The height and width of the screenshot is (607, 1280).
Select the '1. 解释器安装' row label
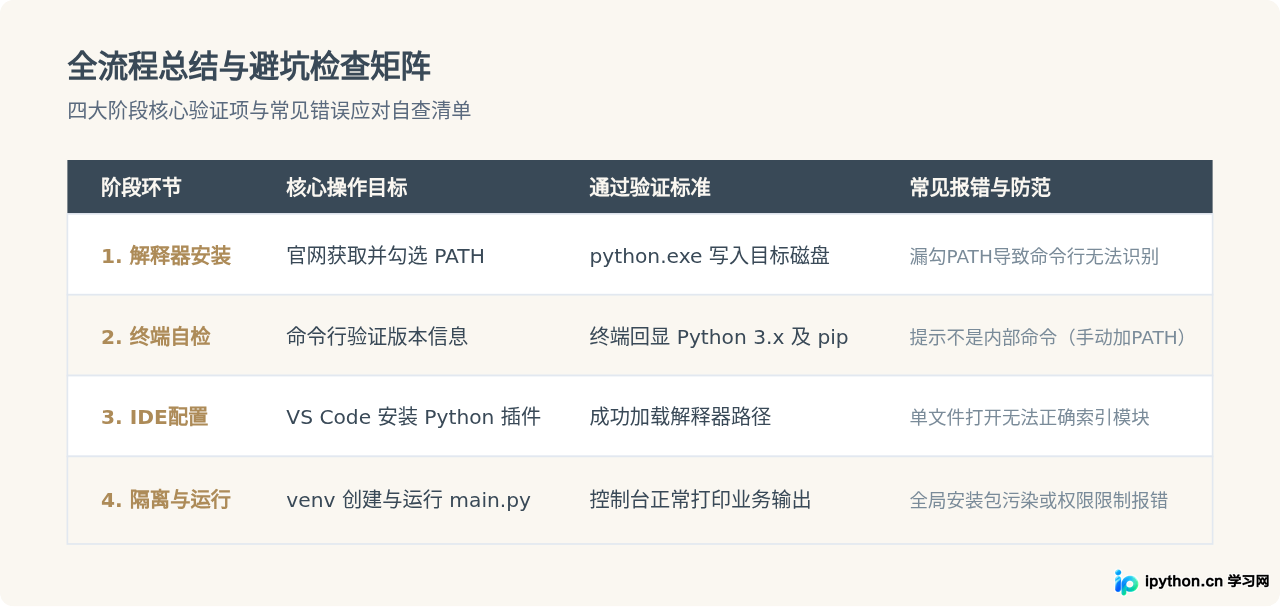point(166,256)
